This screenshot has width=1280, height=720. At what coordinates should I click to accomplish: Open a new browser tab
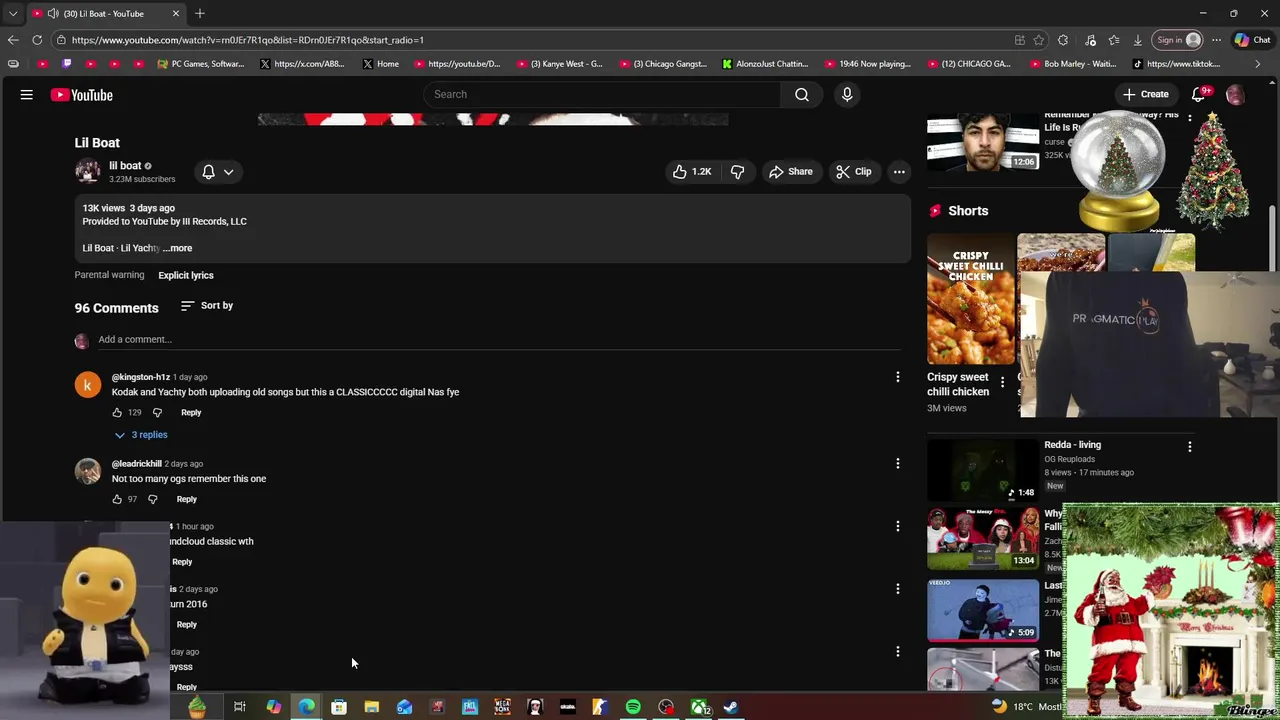pyautogui.click(x=200, y=13)
